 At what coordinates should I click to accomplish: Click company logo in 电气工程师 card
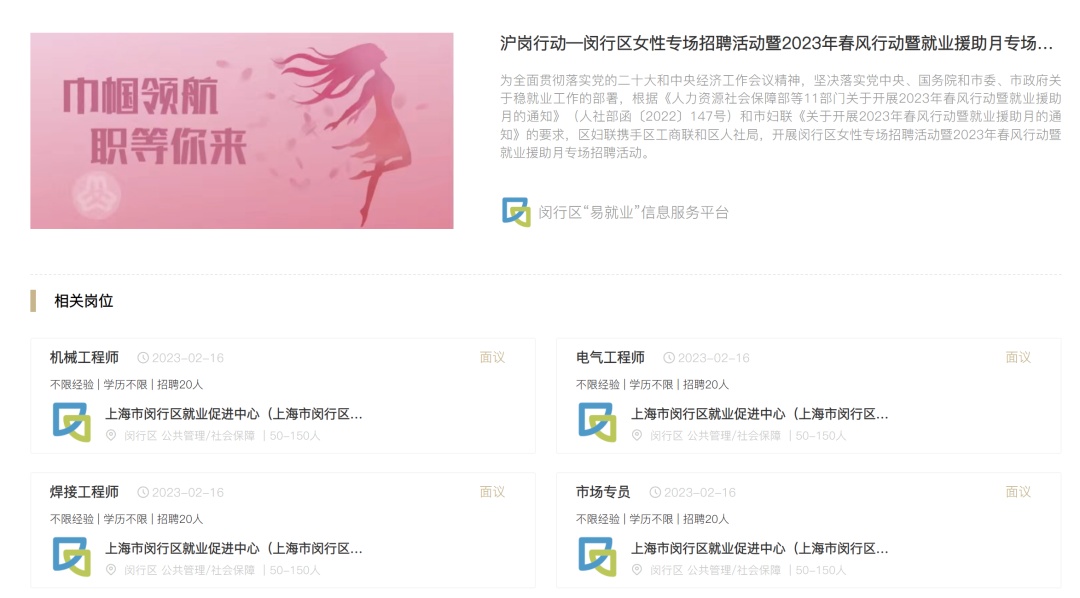tap(597, 422)
